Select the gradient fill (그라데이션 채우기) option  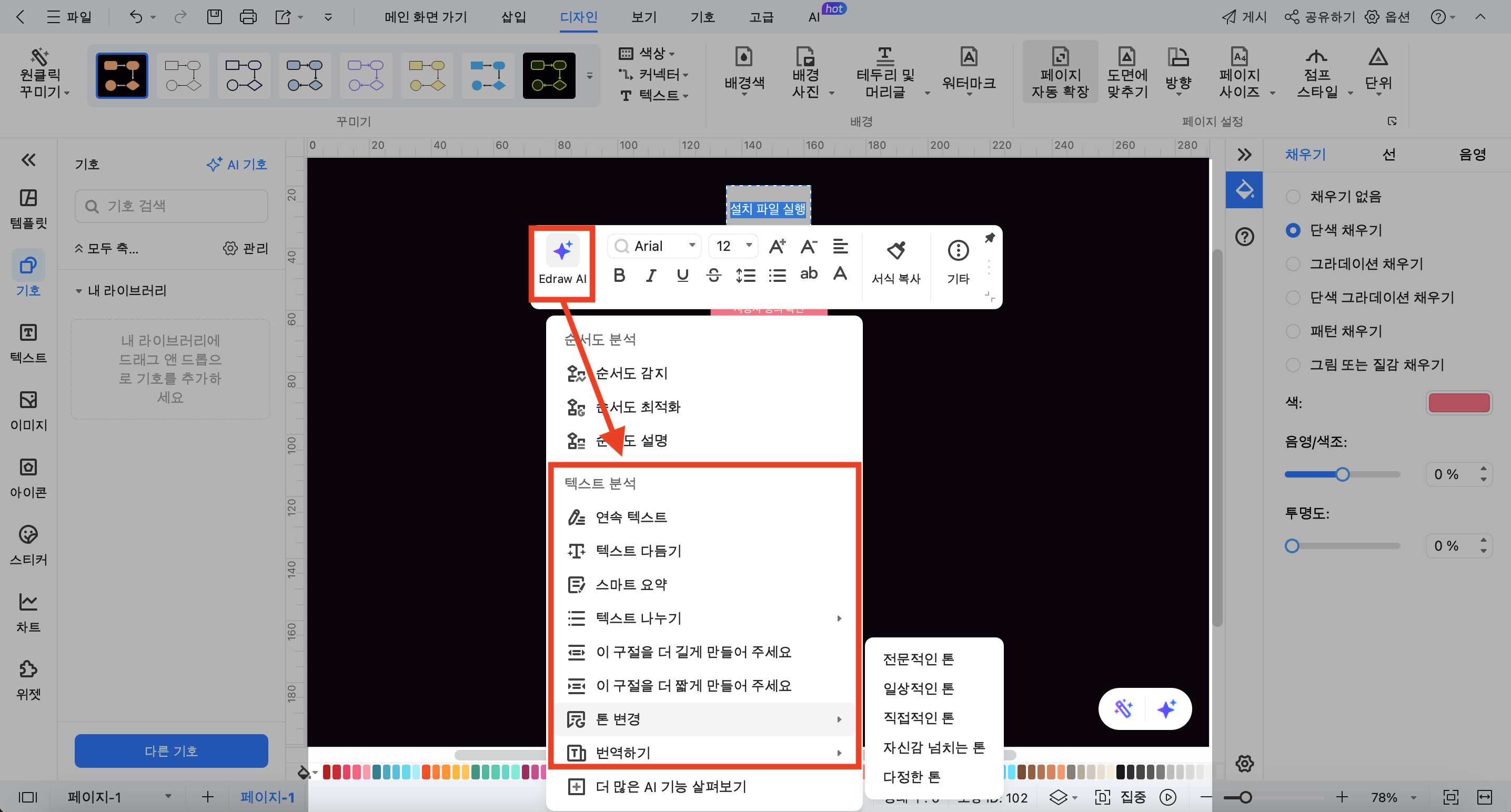(x=1293, y=264)
